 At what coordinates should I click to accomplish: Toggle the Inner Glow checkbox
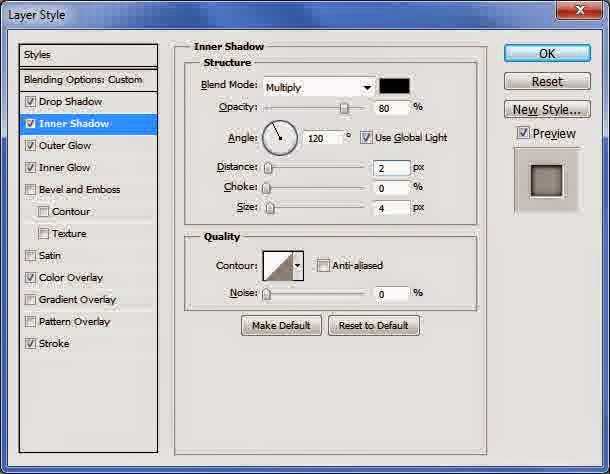click(30, 168)
